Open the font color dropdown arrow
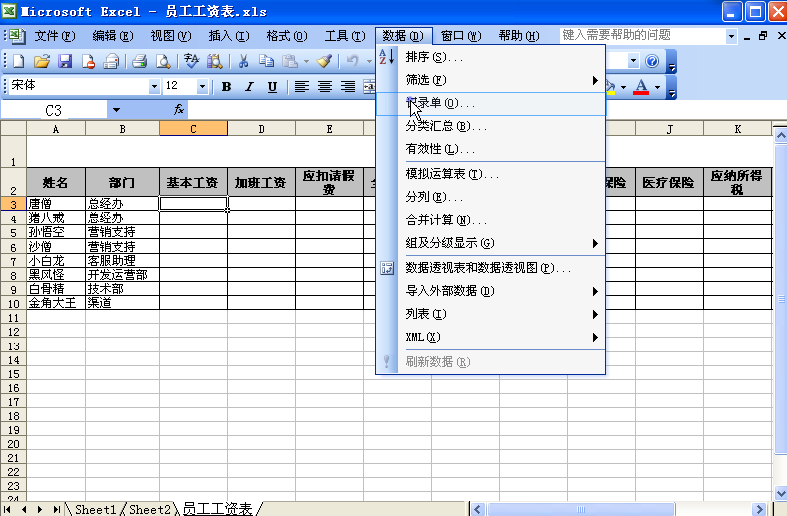This screenshot has height=516, width=787. (658, 87)
